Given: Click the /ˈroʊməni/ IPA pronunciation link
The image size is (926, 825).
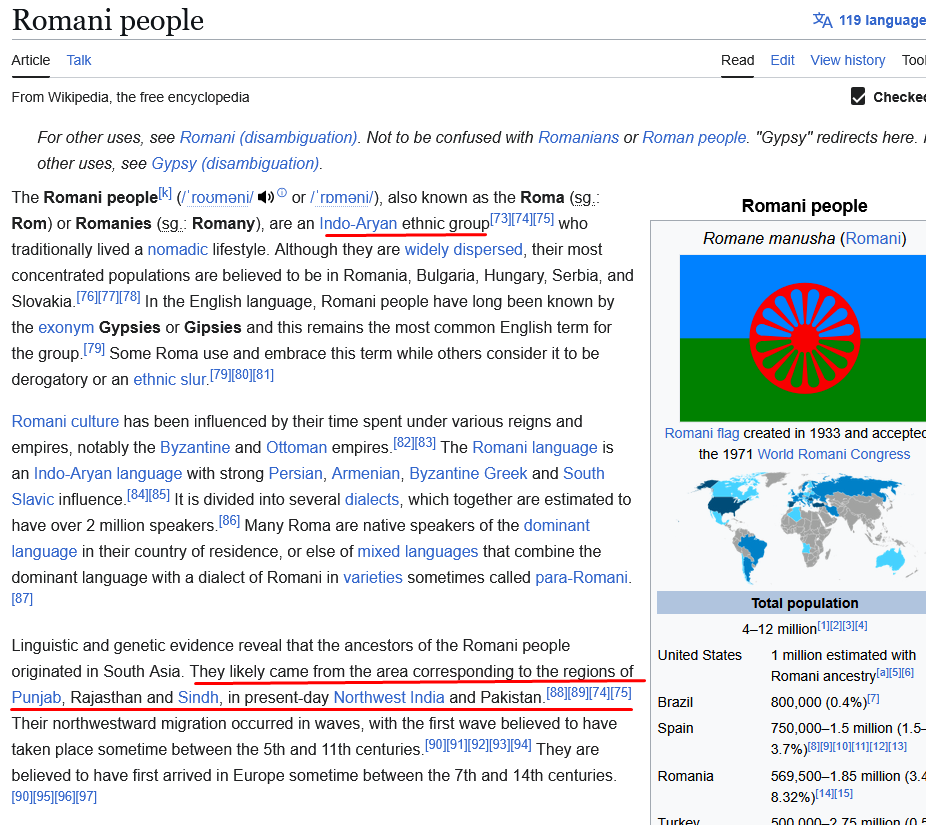Looking at the screenshot, I should (x=218, y=197).
